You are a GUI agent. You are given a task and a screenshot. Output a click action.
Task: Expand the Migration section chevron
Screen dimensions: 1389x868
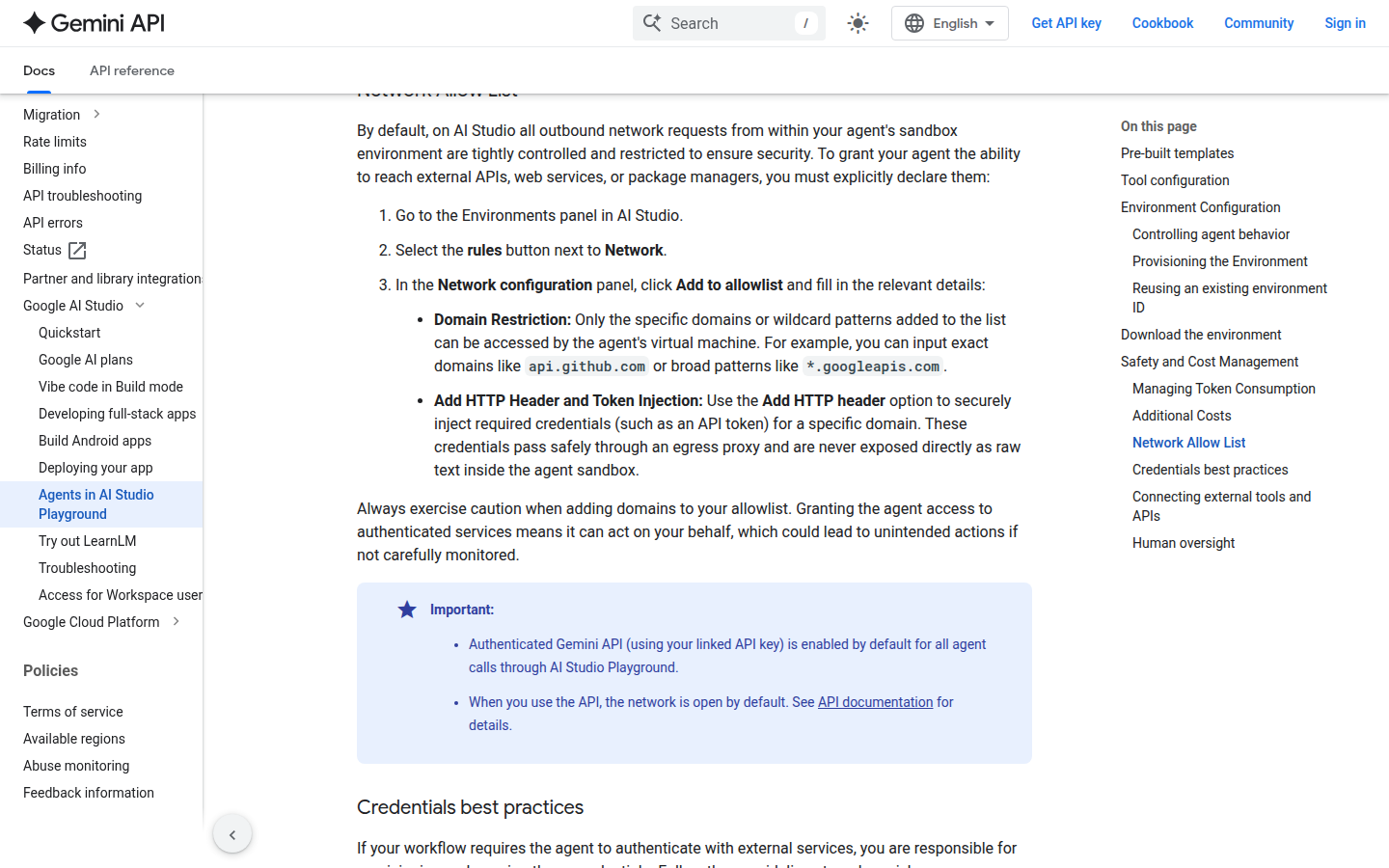point(96,115)
